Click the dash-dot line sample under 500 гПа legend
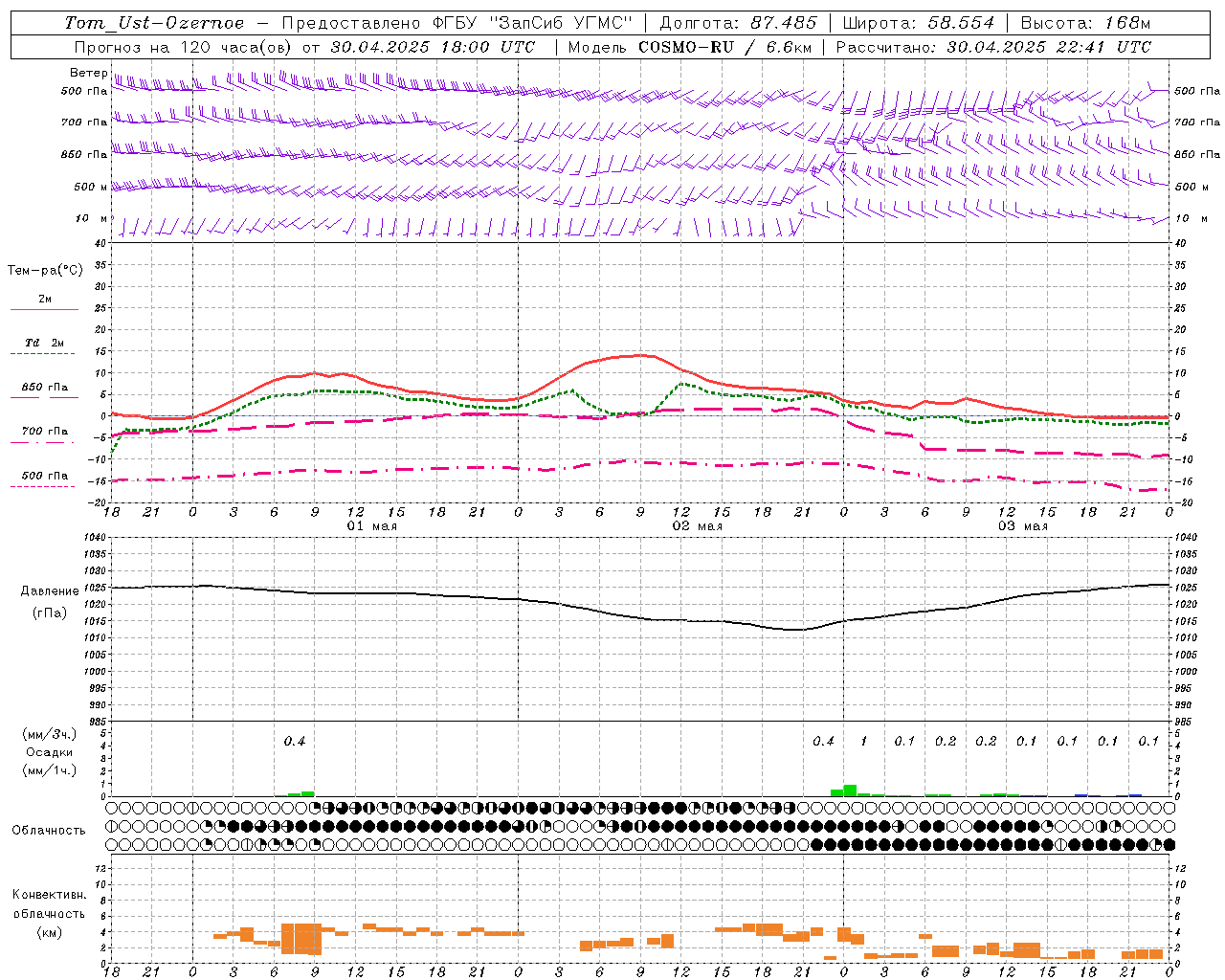The image size is (1225, 980). point(42,487)
